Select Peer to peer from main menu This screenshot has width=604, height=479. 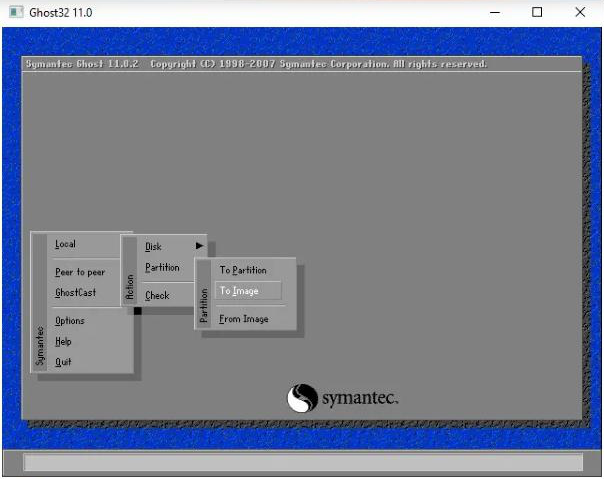[80, 272]
